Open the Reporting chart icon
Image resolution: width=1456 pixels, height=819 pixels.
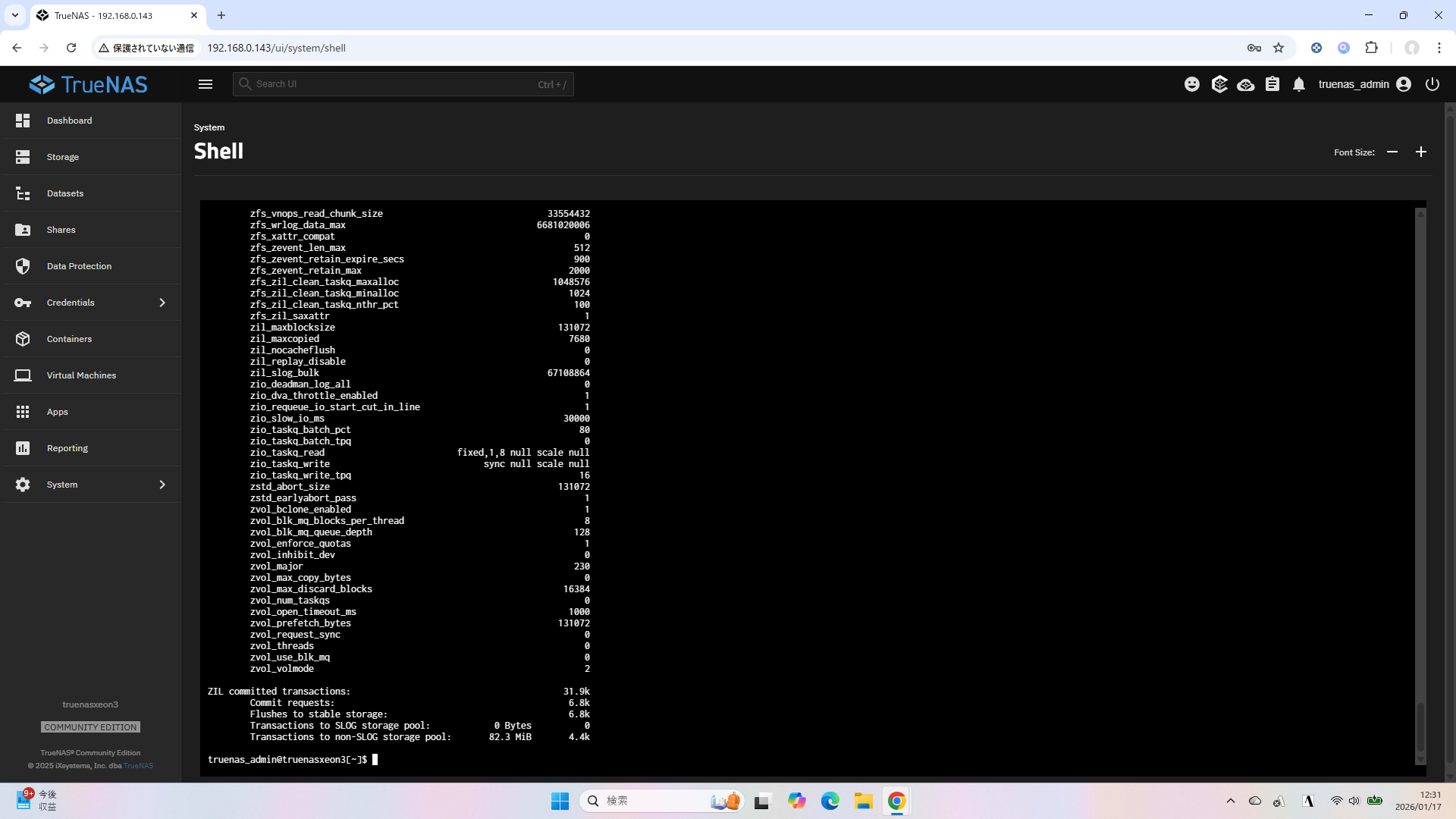tap(23, 448)
